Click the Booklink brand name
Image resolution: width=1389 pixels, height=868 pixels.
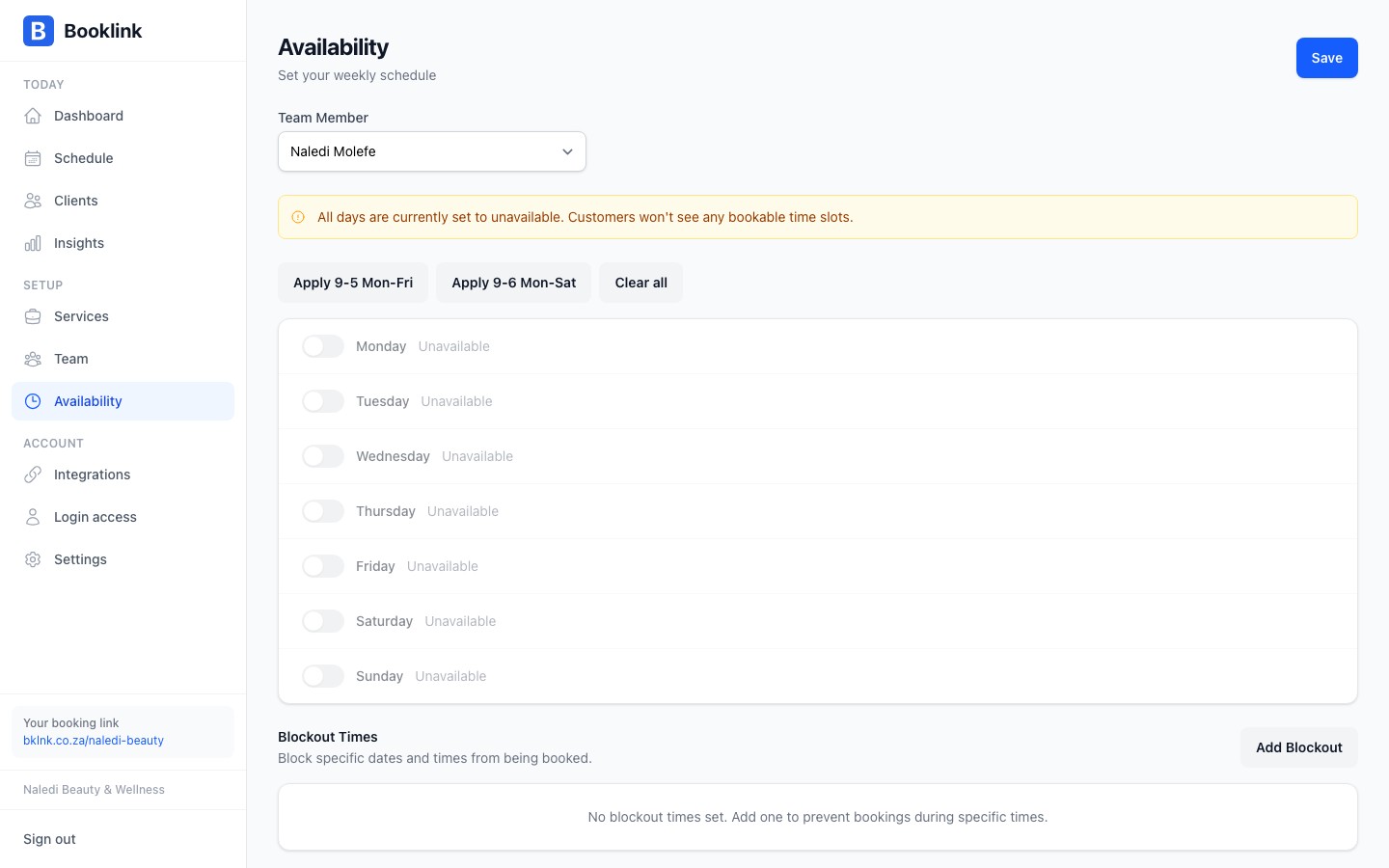tap(103, 31)
